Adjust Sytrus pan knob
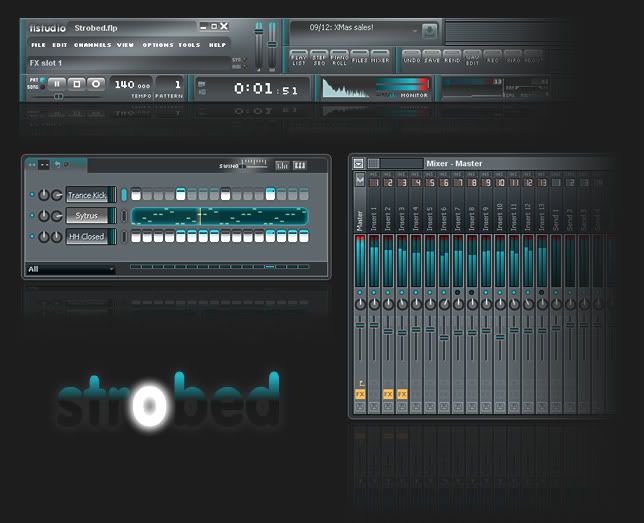 (44, 216)
